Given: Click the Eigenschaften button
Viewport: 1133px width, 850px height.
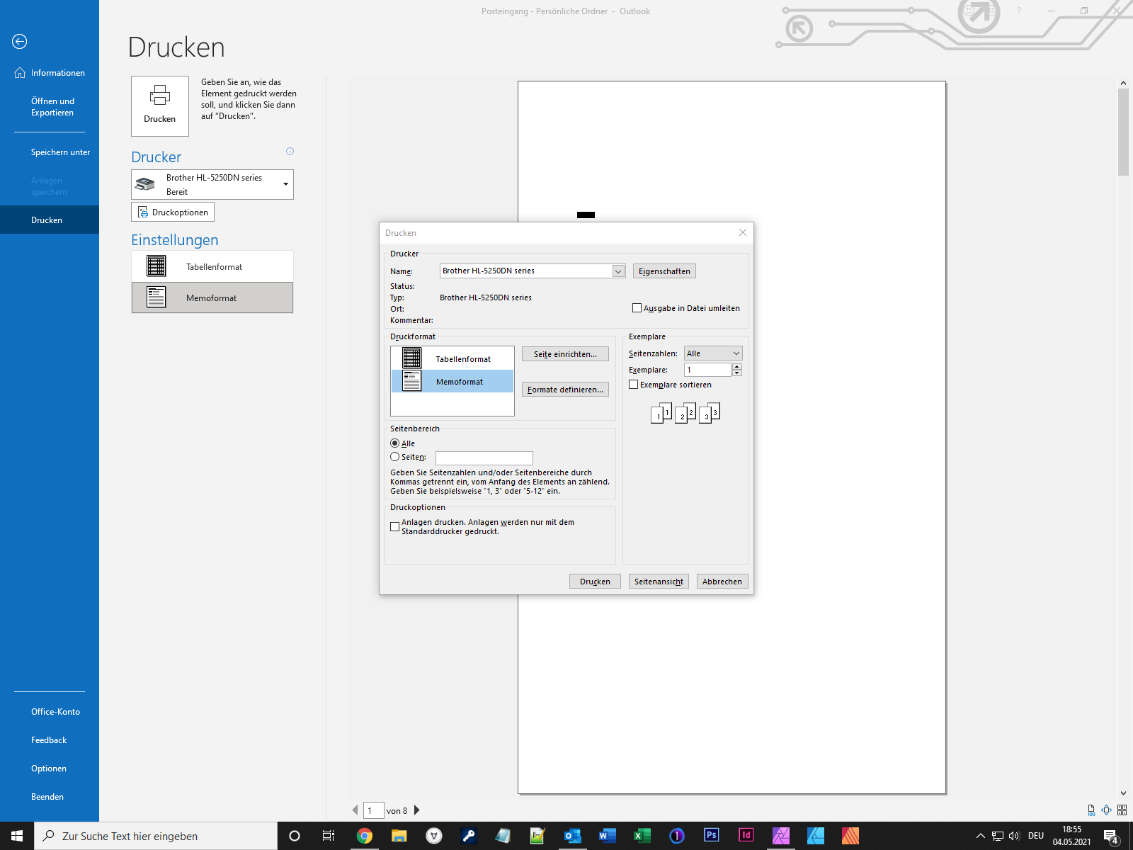Looking at the screenshot, I should pos(663,271).
